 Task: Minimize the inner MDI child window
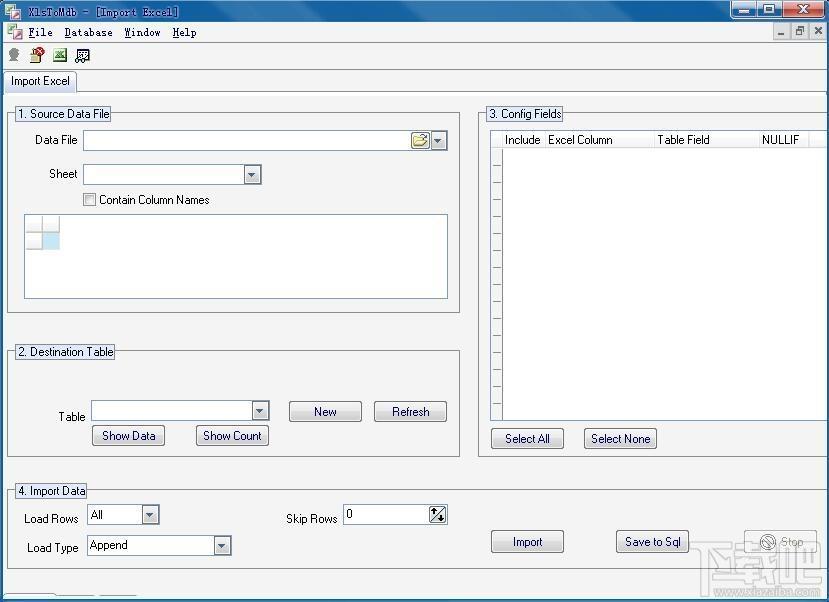[x=781, y=32]
